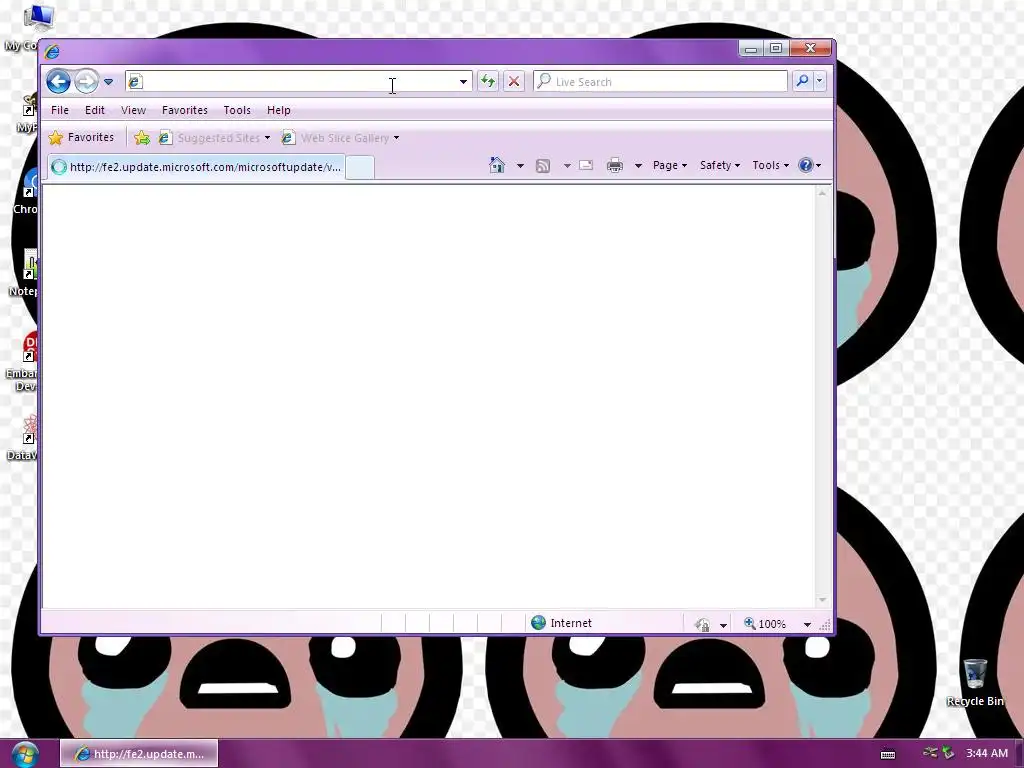Click the magnifier Search button

tap(802, 81)
